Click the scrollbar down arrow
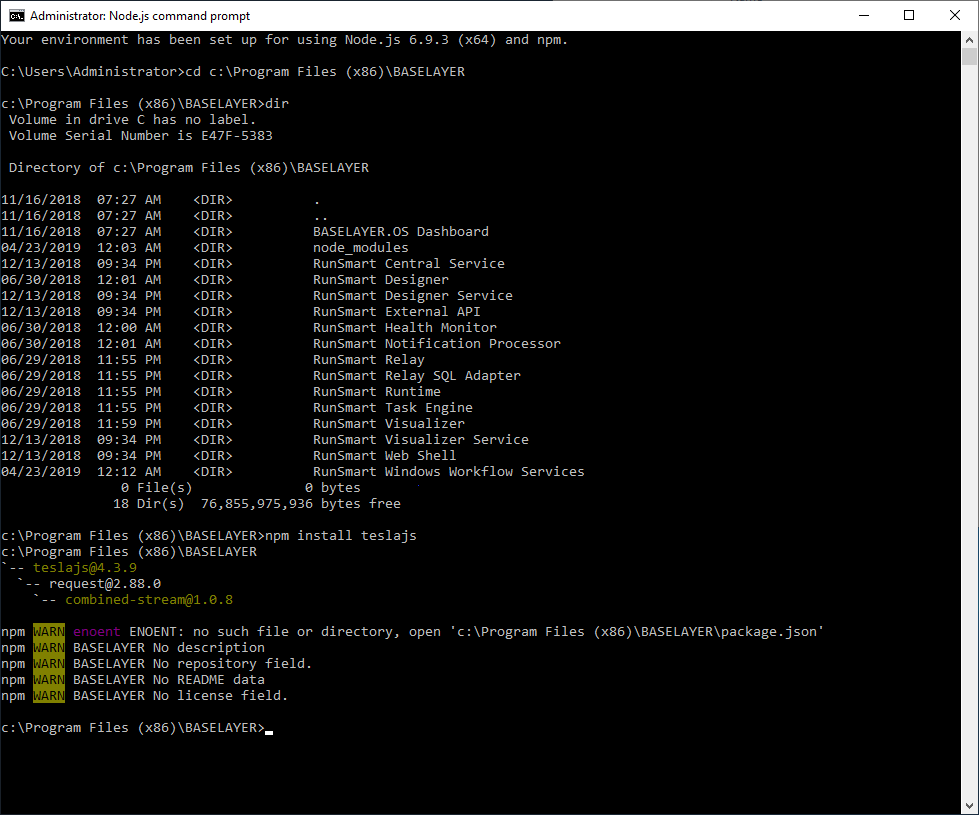This screenshot has height=815, width=979. (x=969, y=806)
